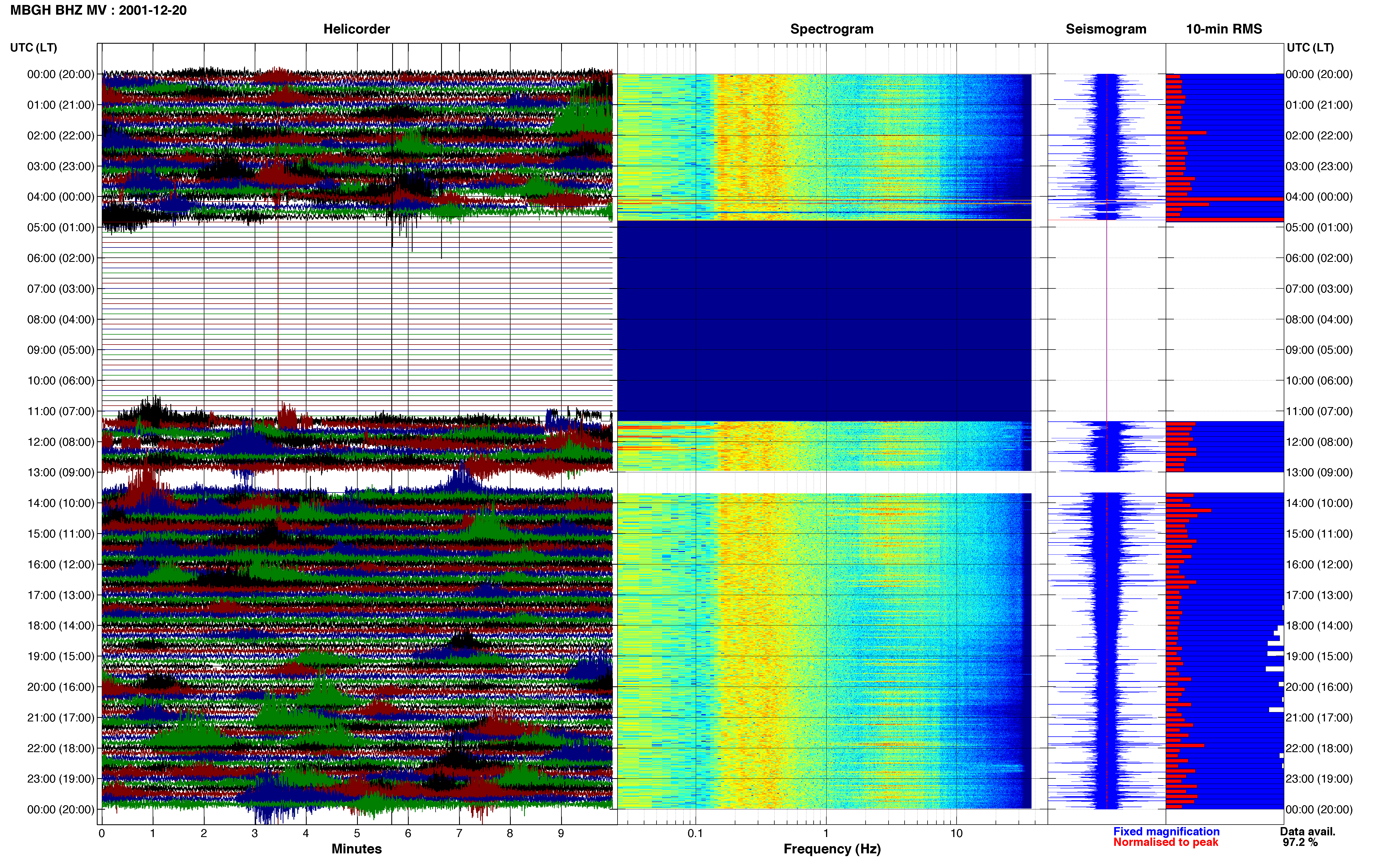Click minute tick '6' on the Helicorder axis
The width and height of the screenshot is (1388, 868).
(408, 833)
